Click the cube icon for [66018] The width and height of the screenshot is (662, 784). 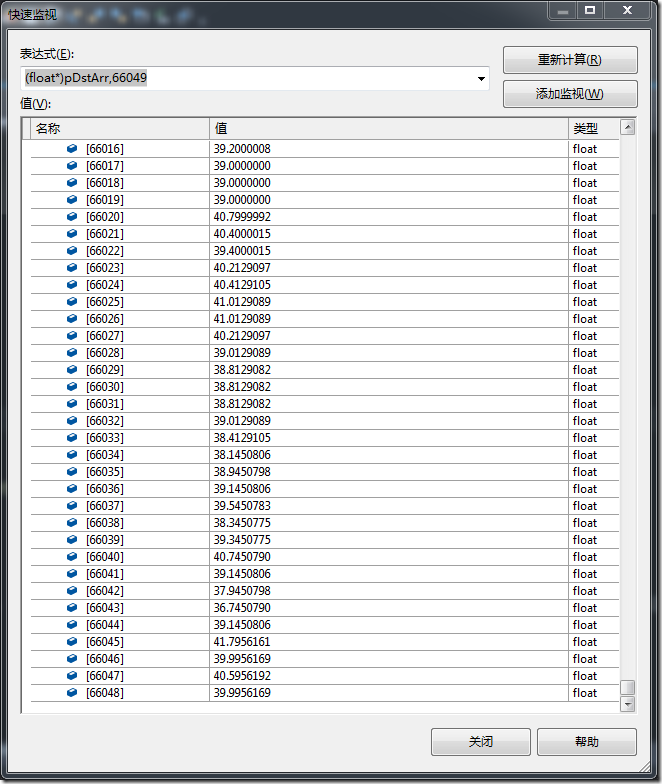pos(72,182)
